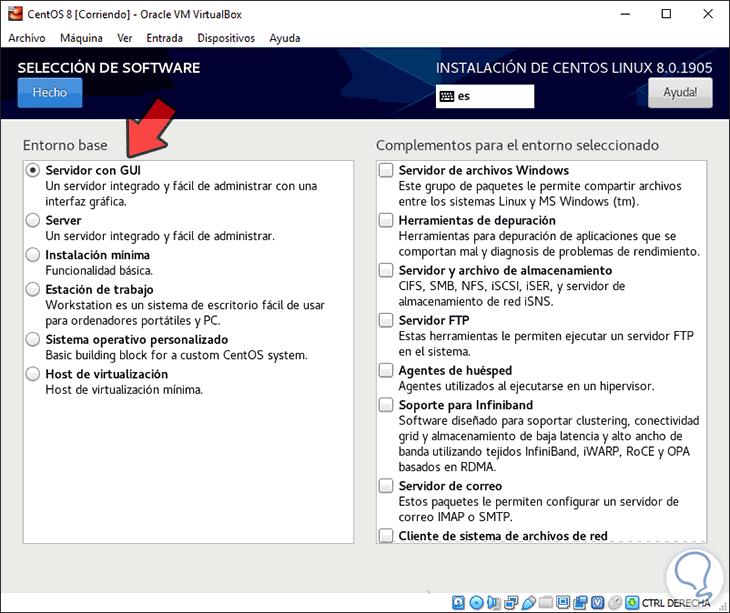Click 'Agentes utilizados al ejecutarse en un hipervisor.'
Image resolution: width=730 pixels, height=613 pixels.
tap(527, 386)
